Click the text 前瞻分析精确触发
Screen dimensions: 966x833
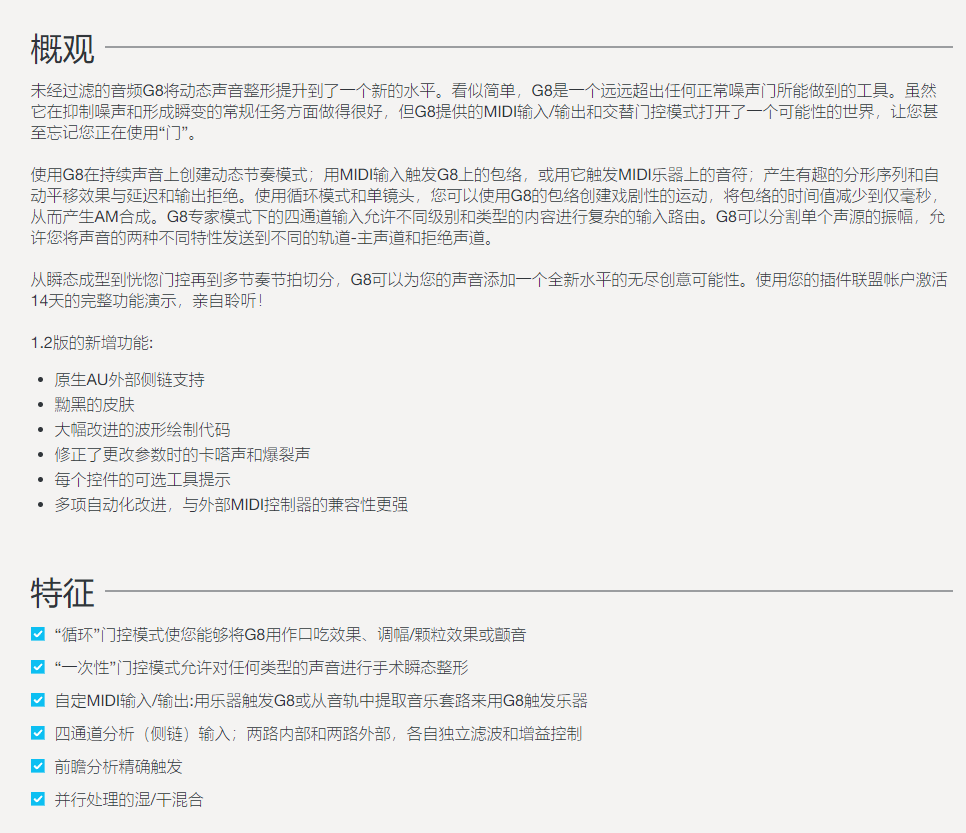click(118, 766)
